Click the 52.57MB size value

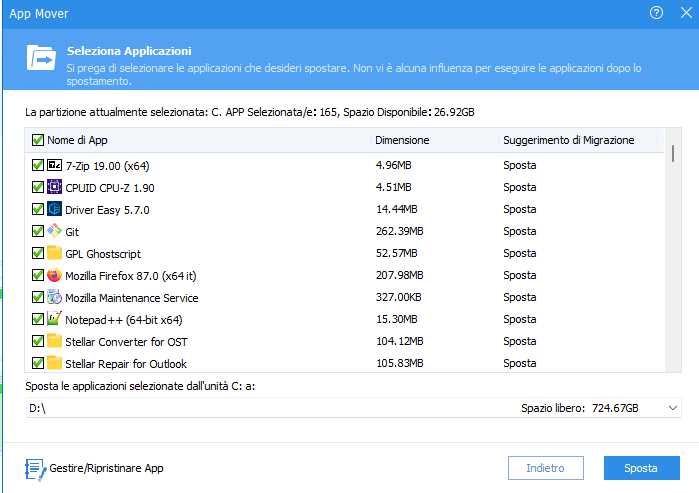(x=396, y=253)
